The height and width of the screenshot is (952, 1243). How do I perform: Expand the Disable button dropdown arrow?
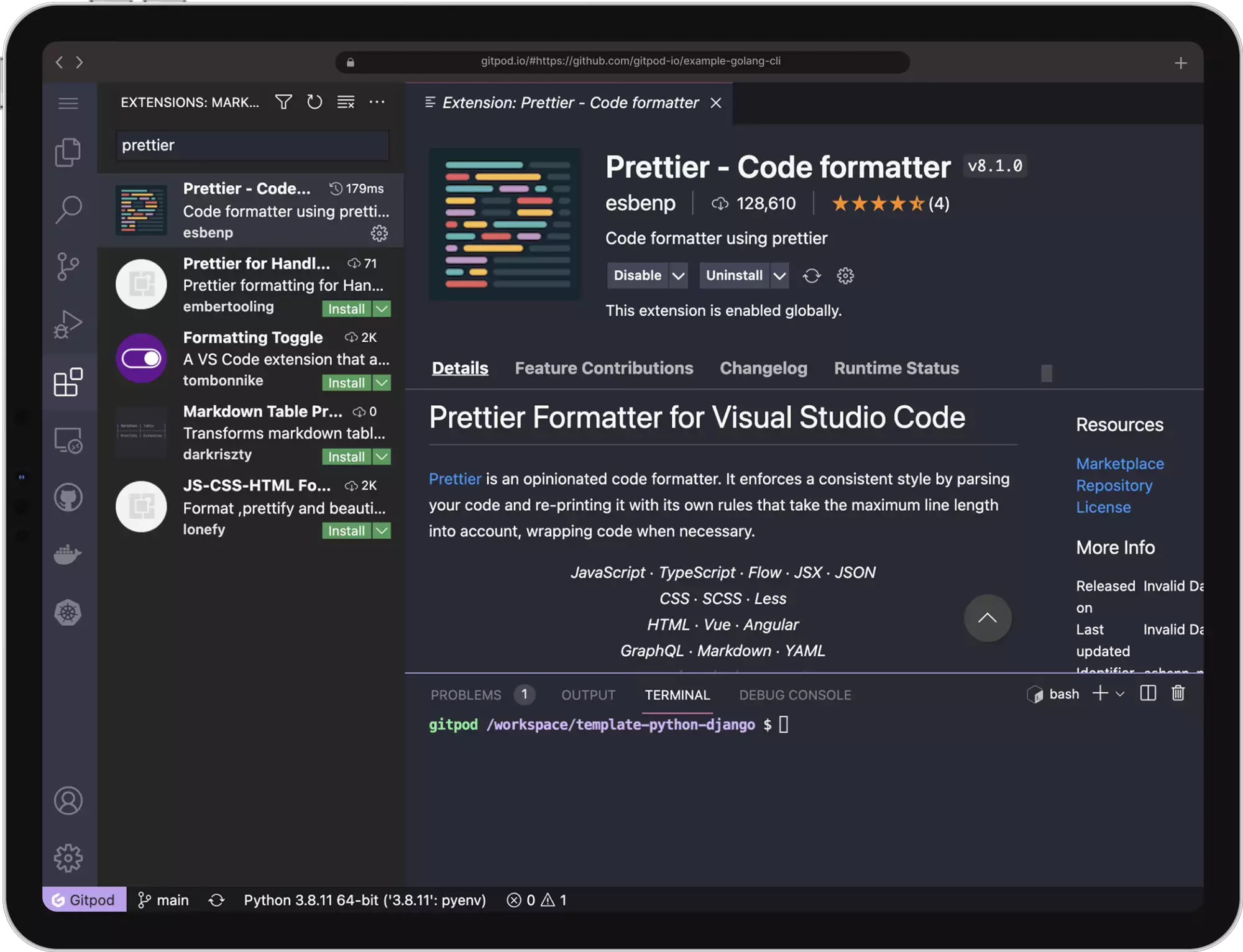679,275
